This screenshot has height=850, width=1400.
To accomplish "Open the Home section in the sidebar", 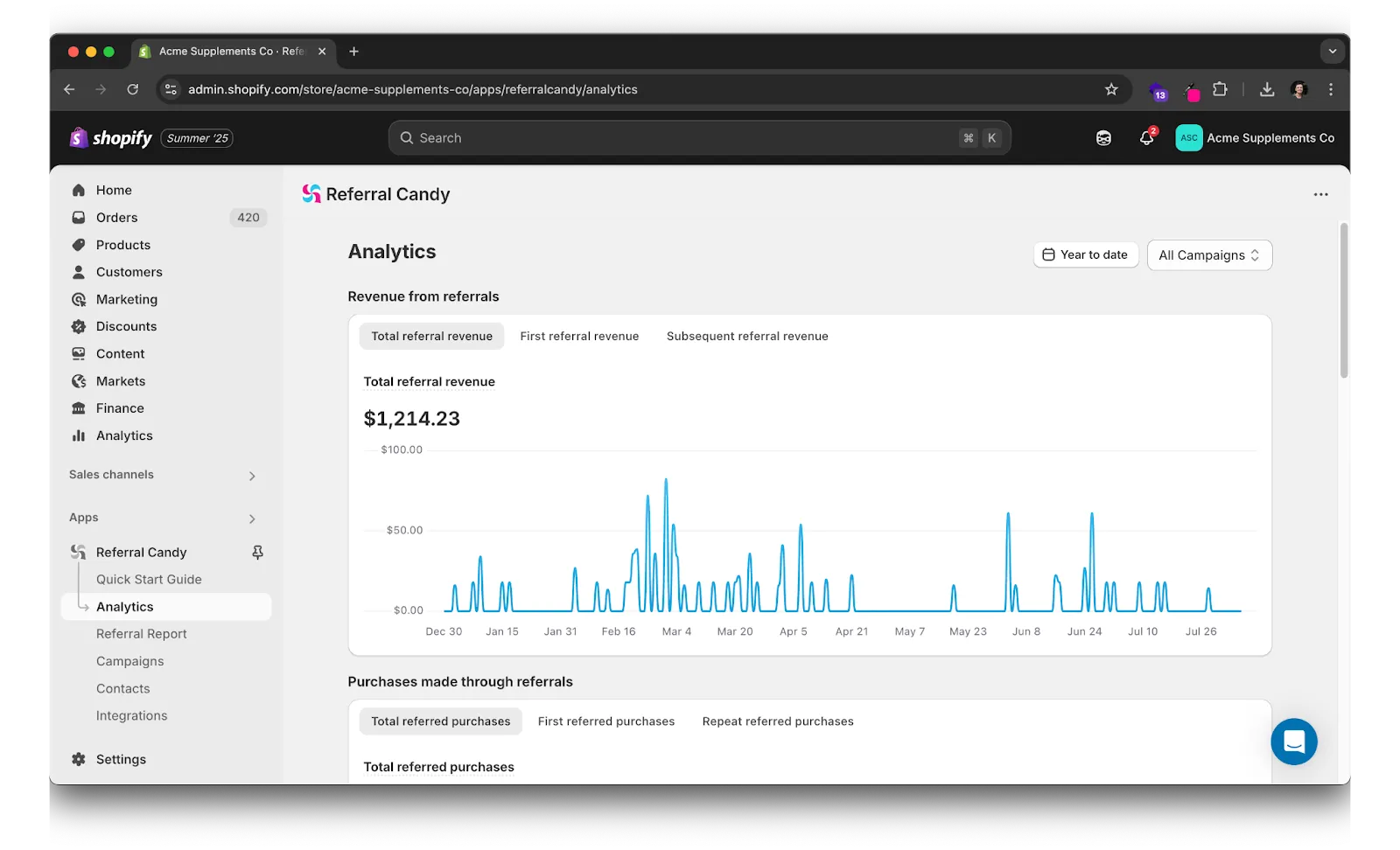I will coord(79,190).
